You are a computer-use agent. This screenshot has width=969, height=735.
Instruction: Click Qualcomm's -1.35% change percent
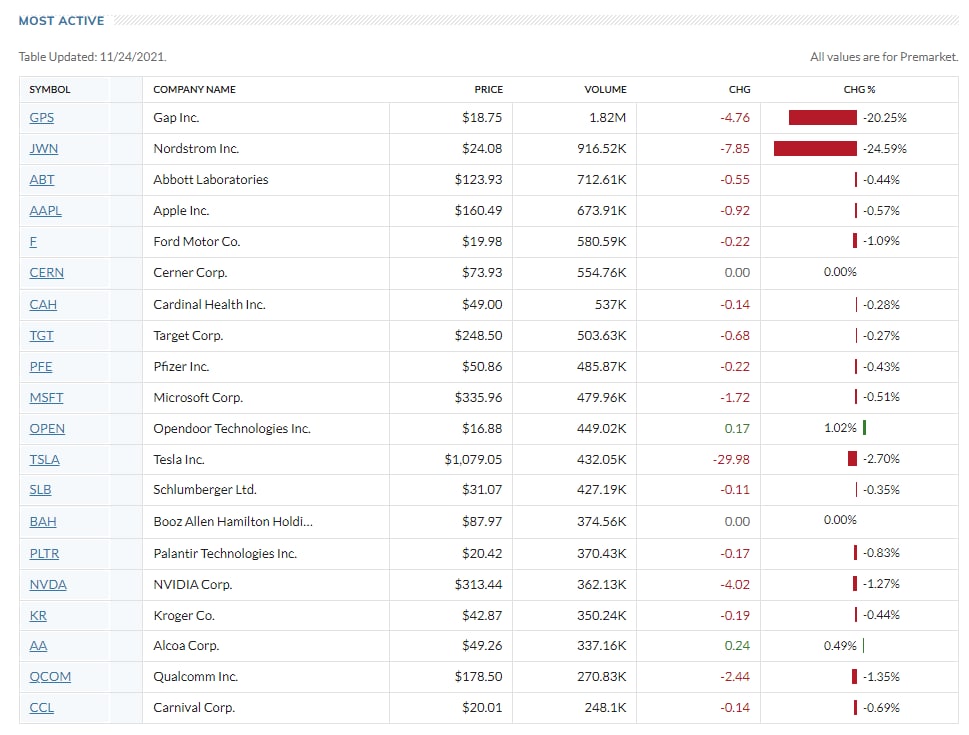(x=881, y=676)
